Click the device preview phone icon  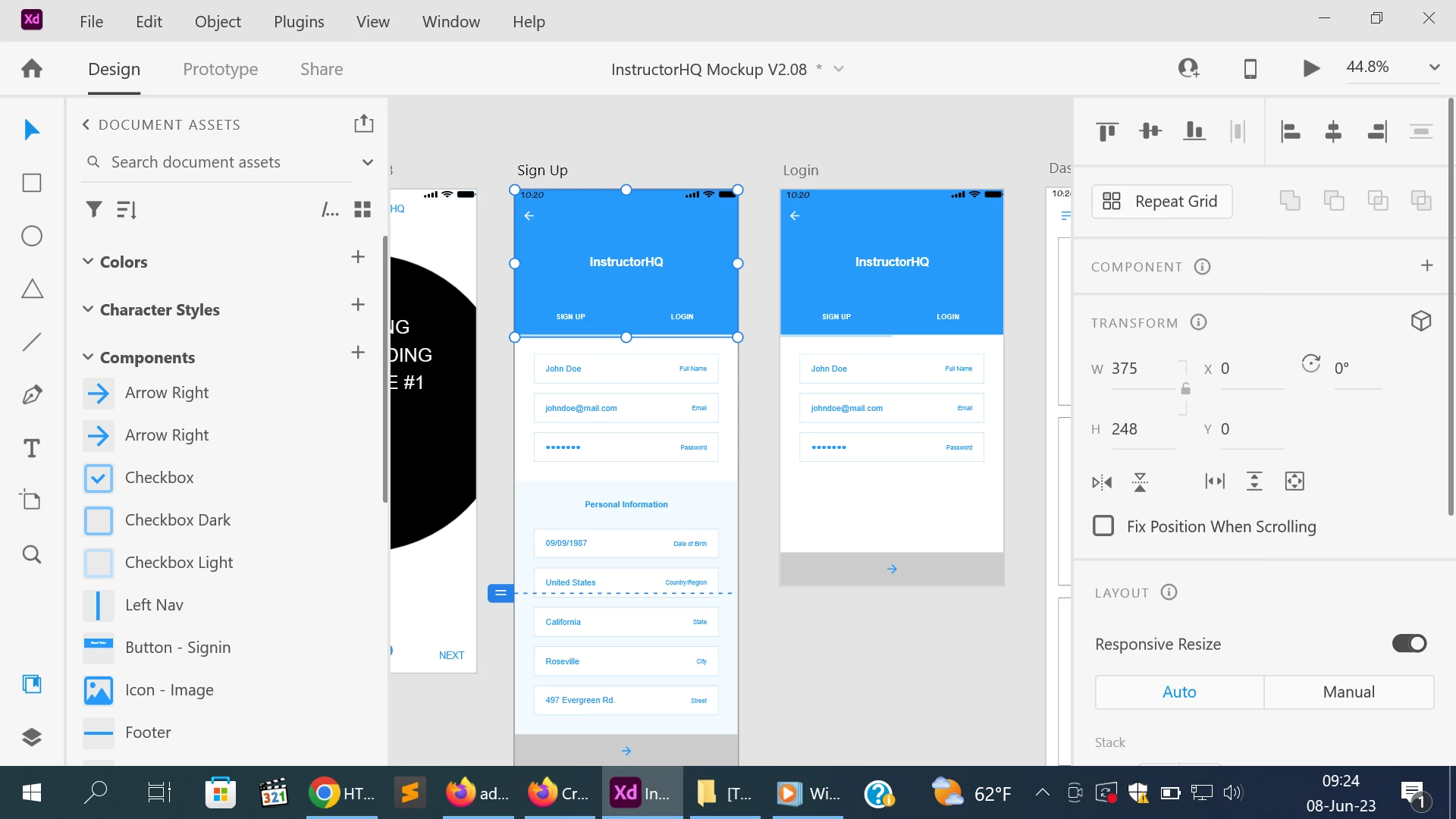coord(1250,69)
